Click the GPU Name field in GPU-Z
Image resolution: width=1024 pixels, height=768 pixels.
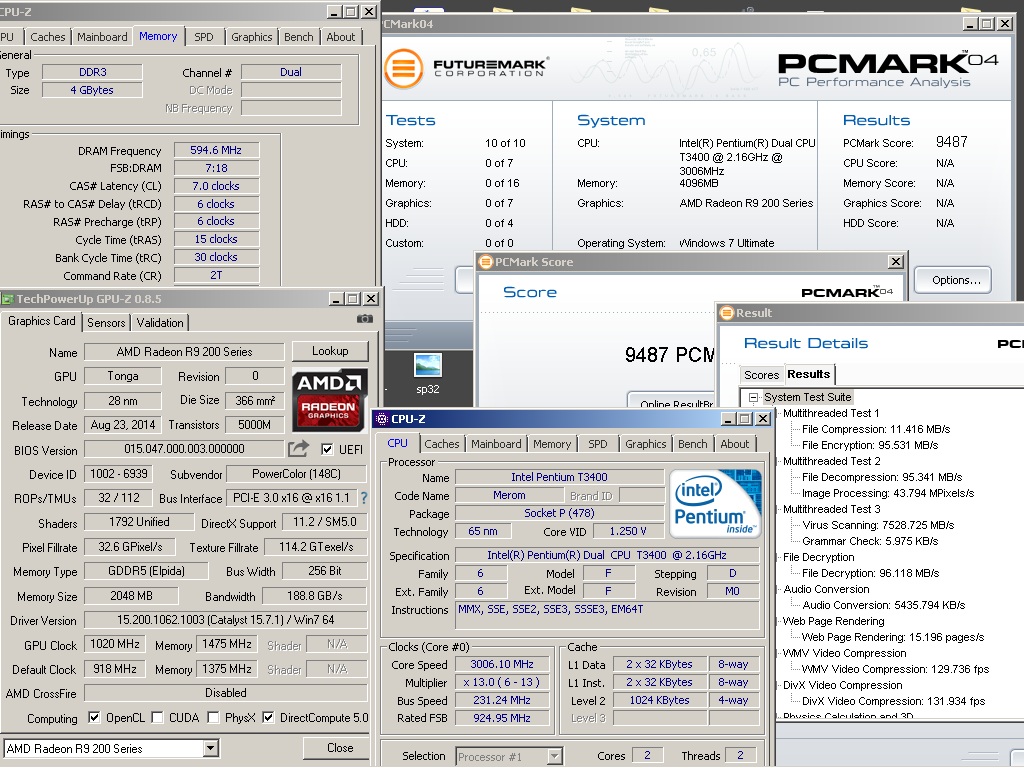click(x=184, y=352)
